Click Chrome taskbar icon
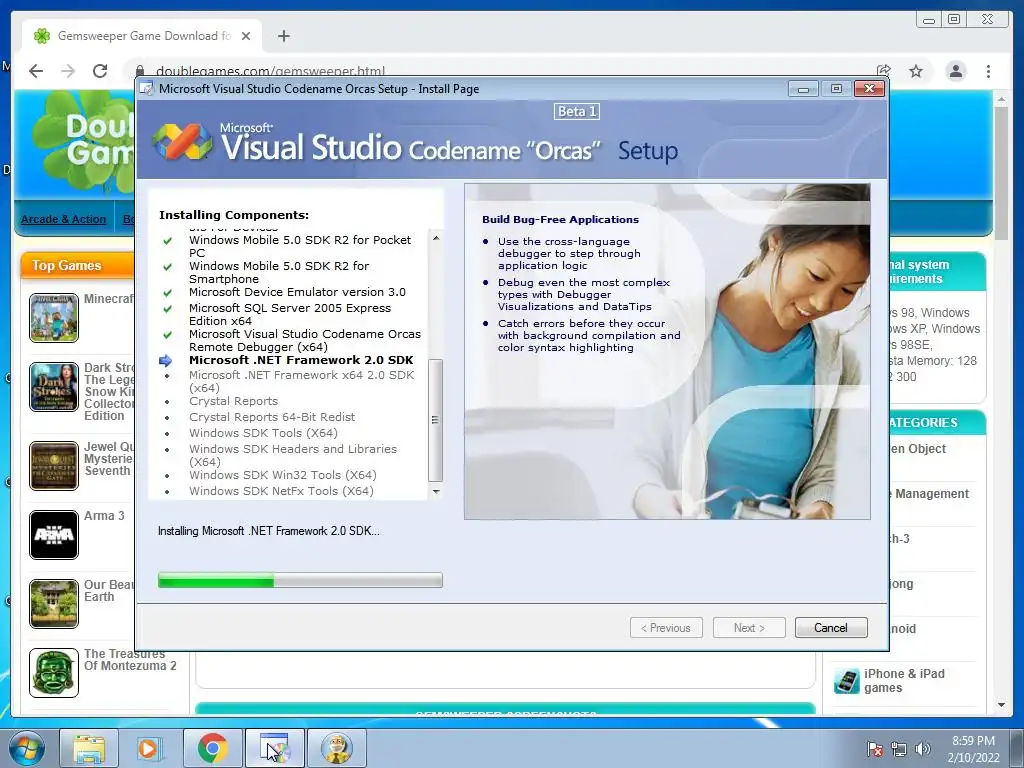 coord(212,748)
